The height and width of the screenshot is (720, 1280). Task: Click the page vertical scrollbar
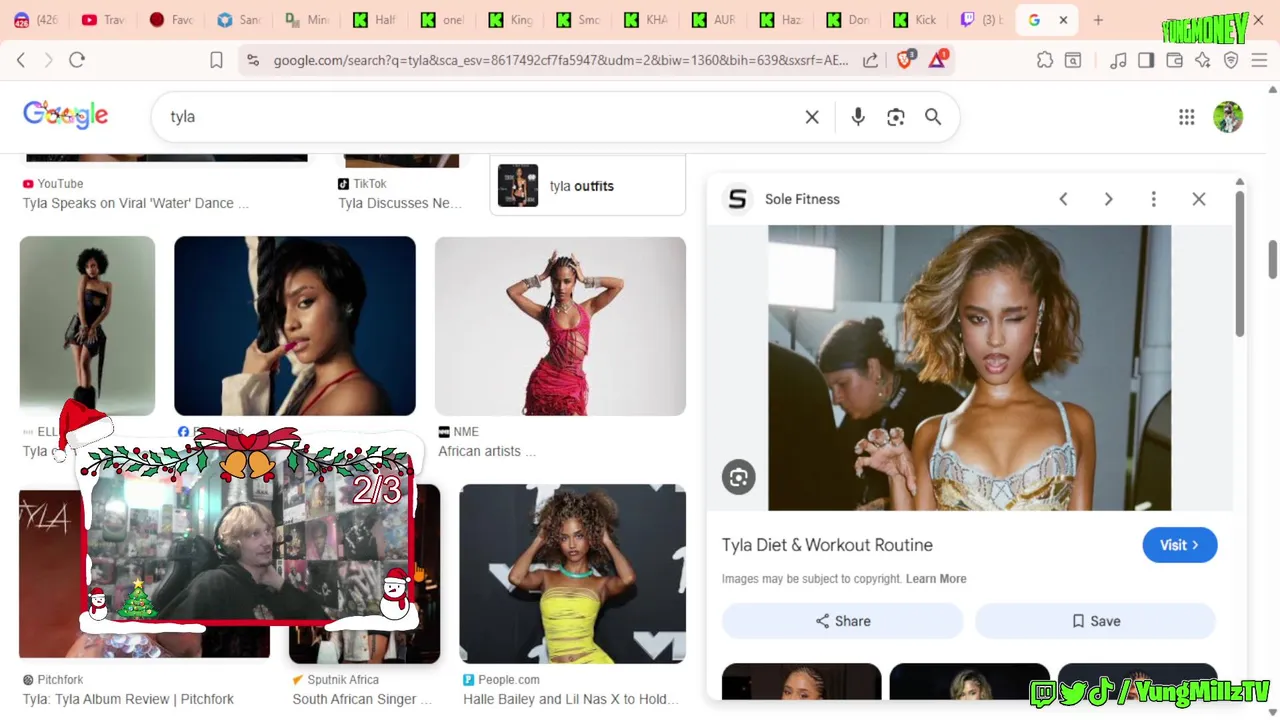coord(1272,260)
